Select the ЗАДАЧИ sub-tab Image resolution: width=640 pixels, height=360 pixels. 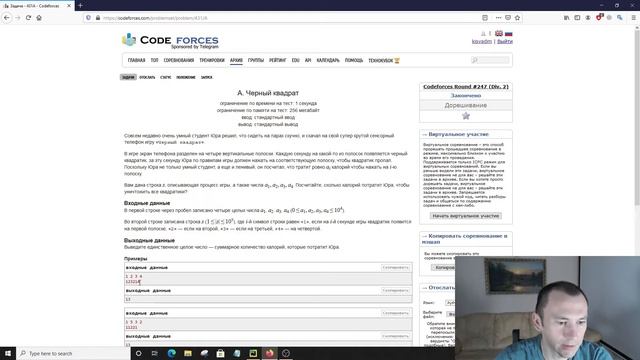pyautogui.click(x=128, y=77)
